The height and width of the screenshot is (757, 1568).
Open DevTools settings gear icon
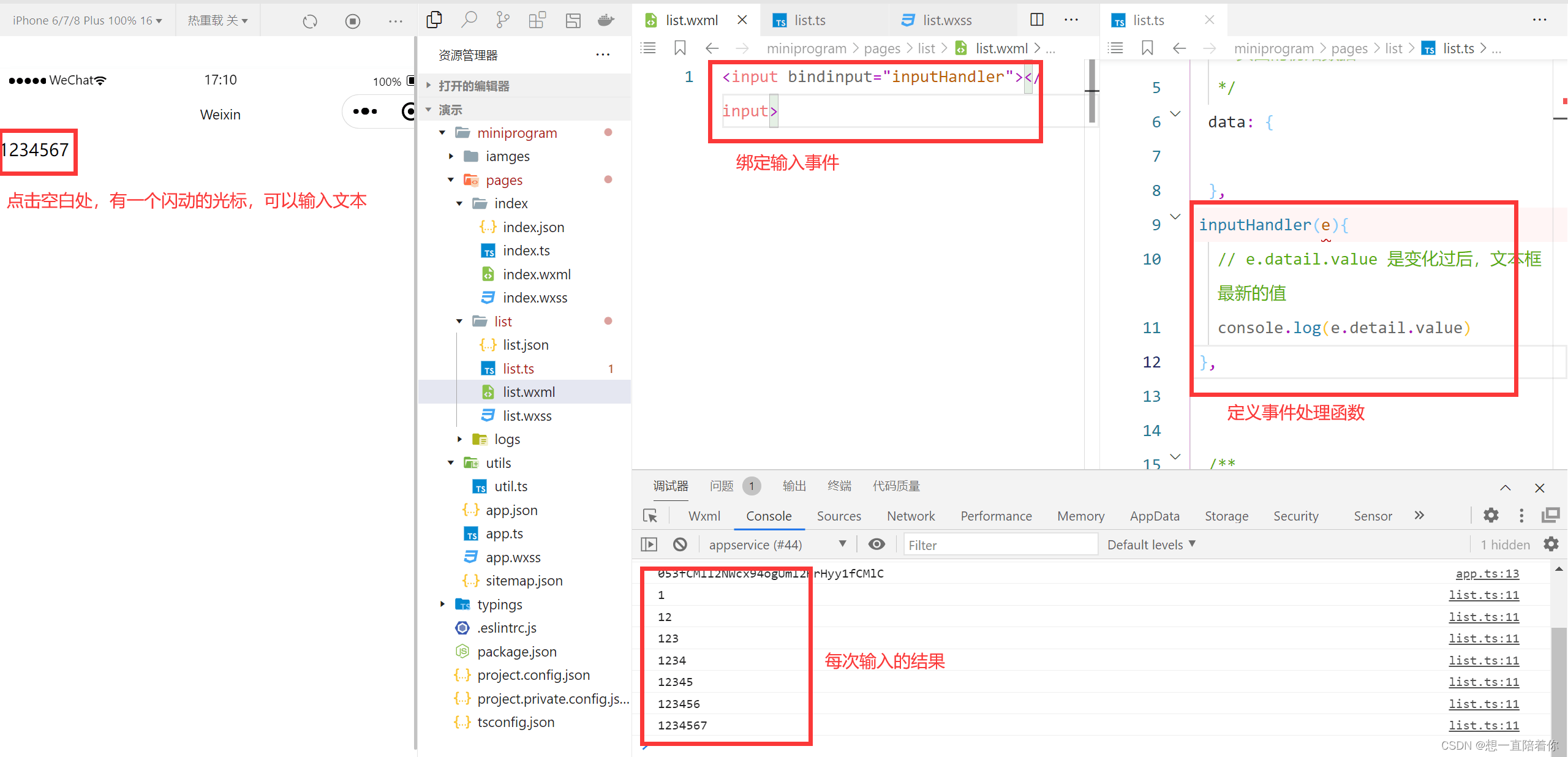pos(1491,515)
